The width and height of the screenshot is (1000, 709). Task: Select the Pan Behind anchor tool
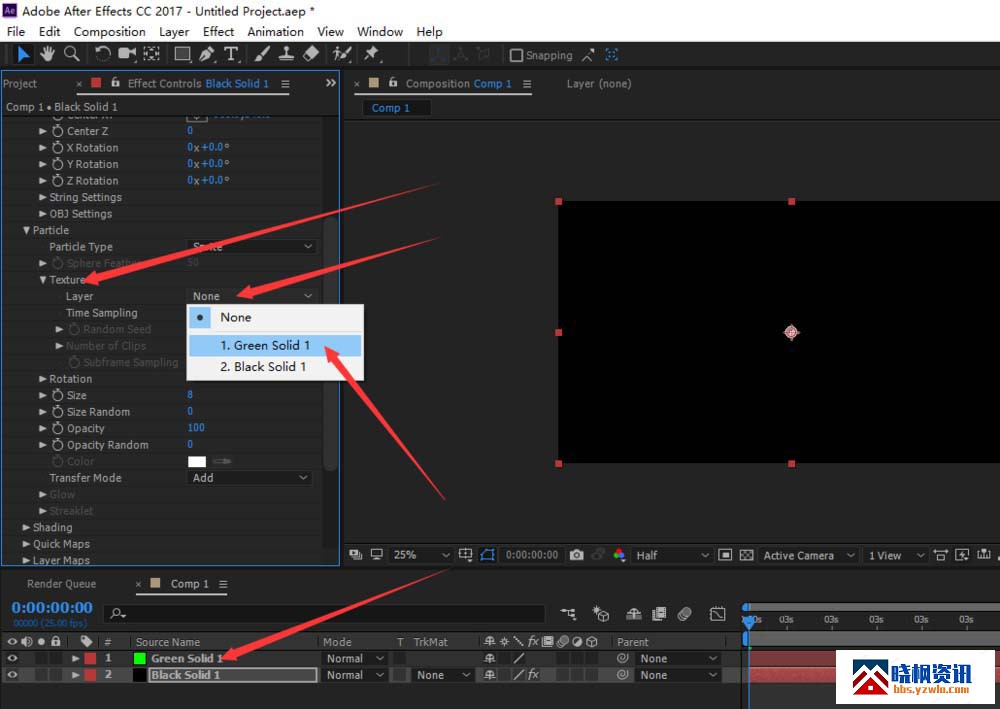click(x=152, y=55)
